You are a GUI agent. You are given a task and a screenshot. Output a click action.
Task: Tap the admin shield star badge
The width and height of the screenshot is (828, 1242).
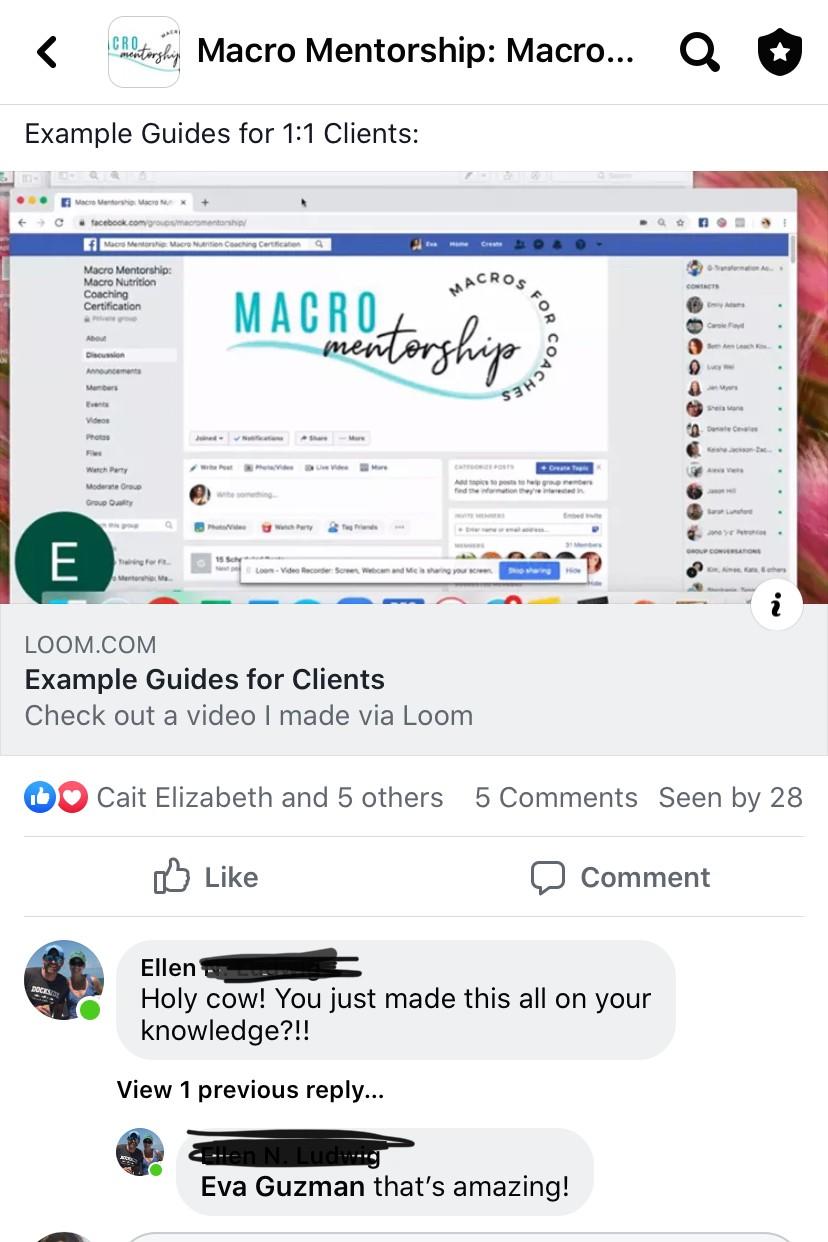[x=780, y=52]
